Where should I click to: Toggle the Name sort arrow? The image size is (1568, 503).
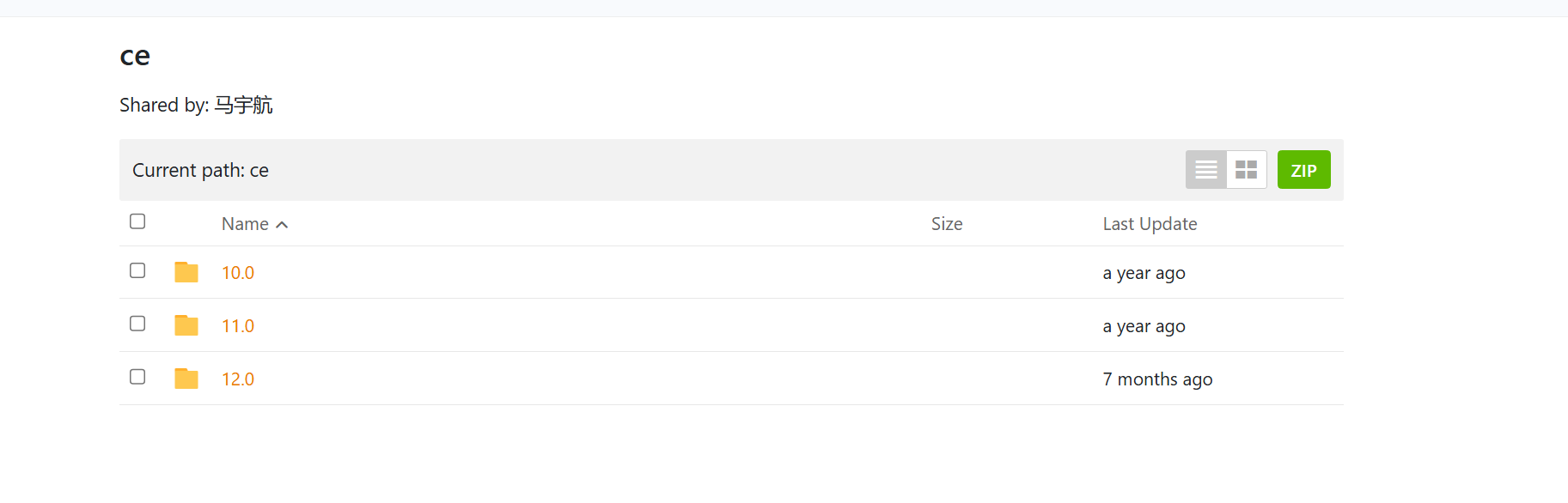coord(282,225)
